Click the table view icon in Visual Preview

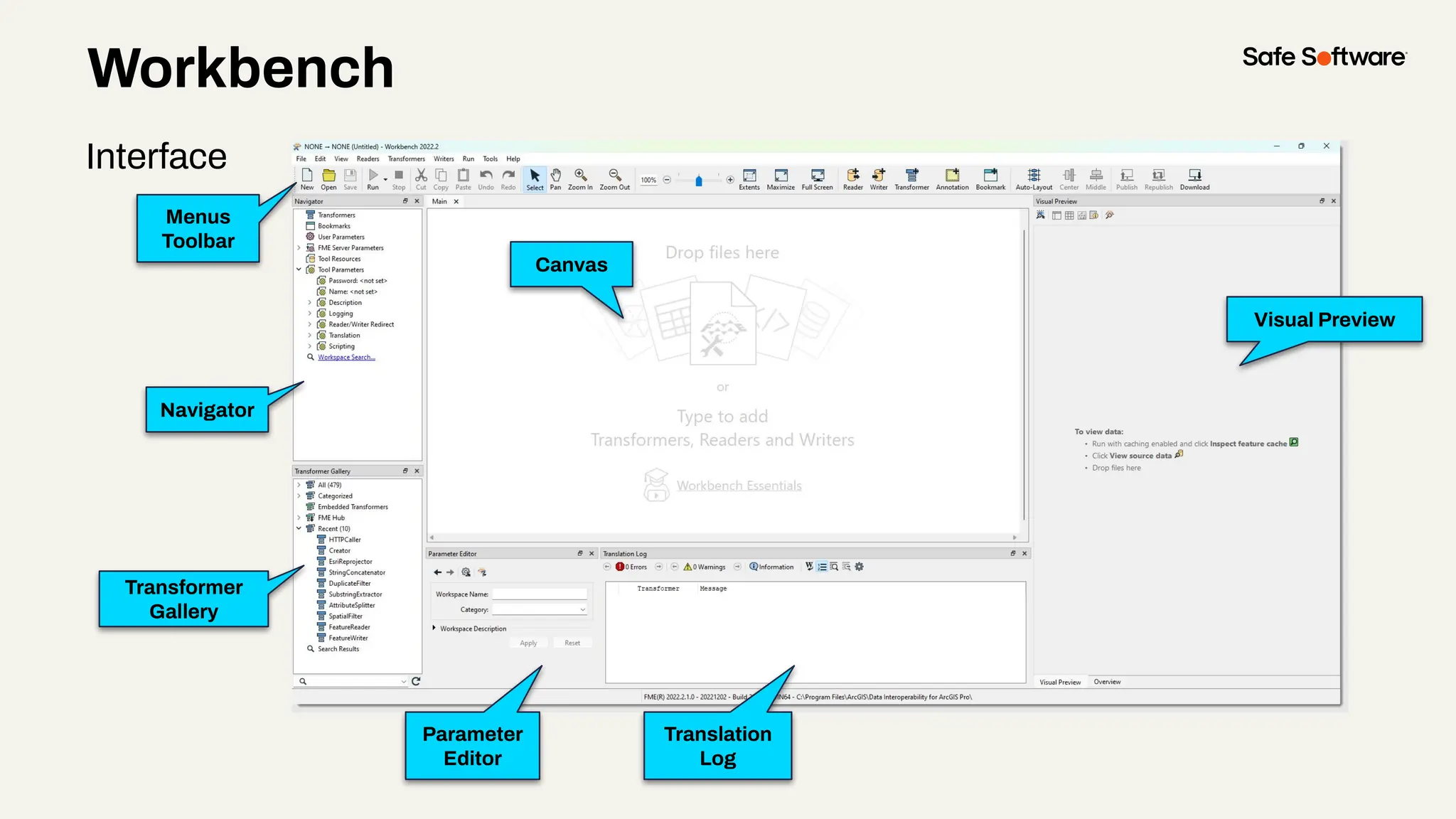[1069, 215]
